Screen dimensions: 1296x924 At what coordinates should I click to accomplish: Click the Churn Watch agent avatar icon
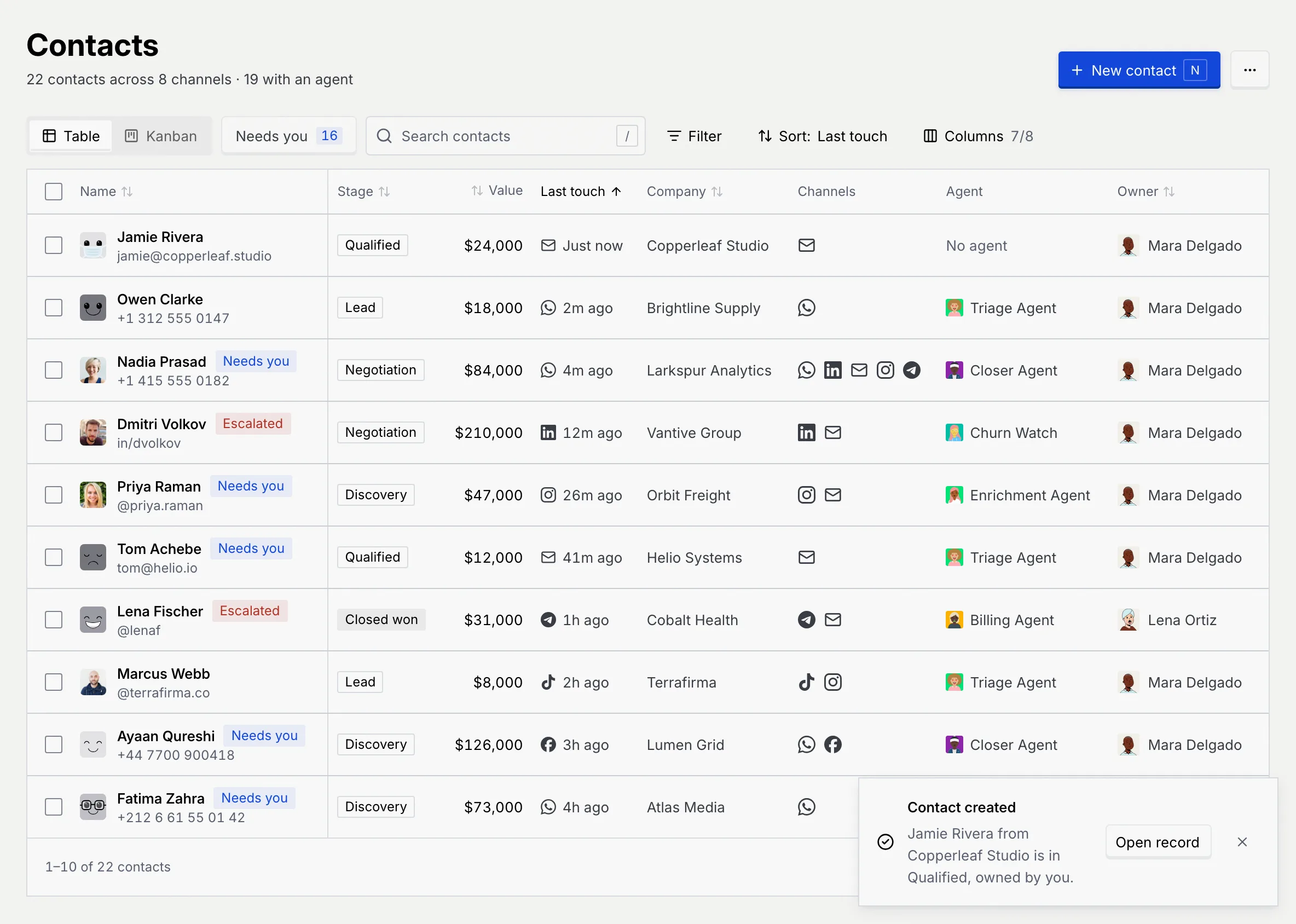[x=954, y=432]
